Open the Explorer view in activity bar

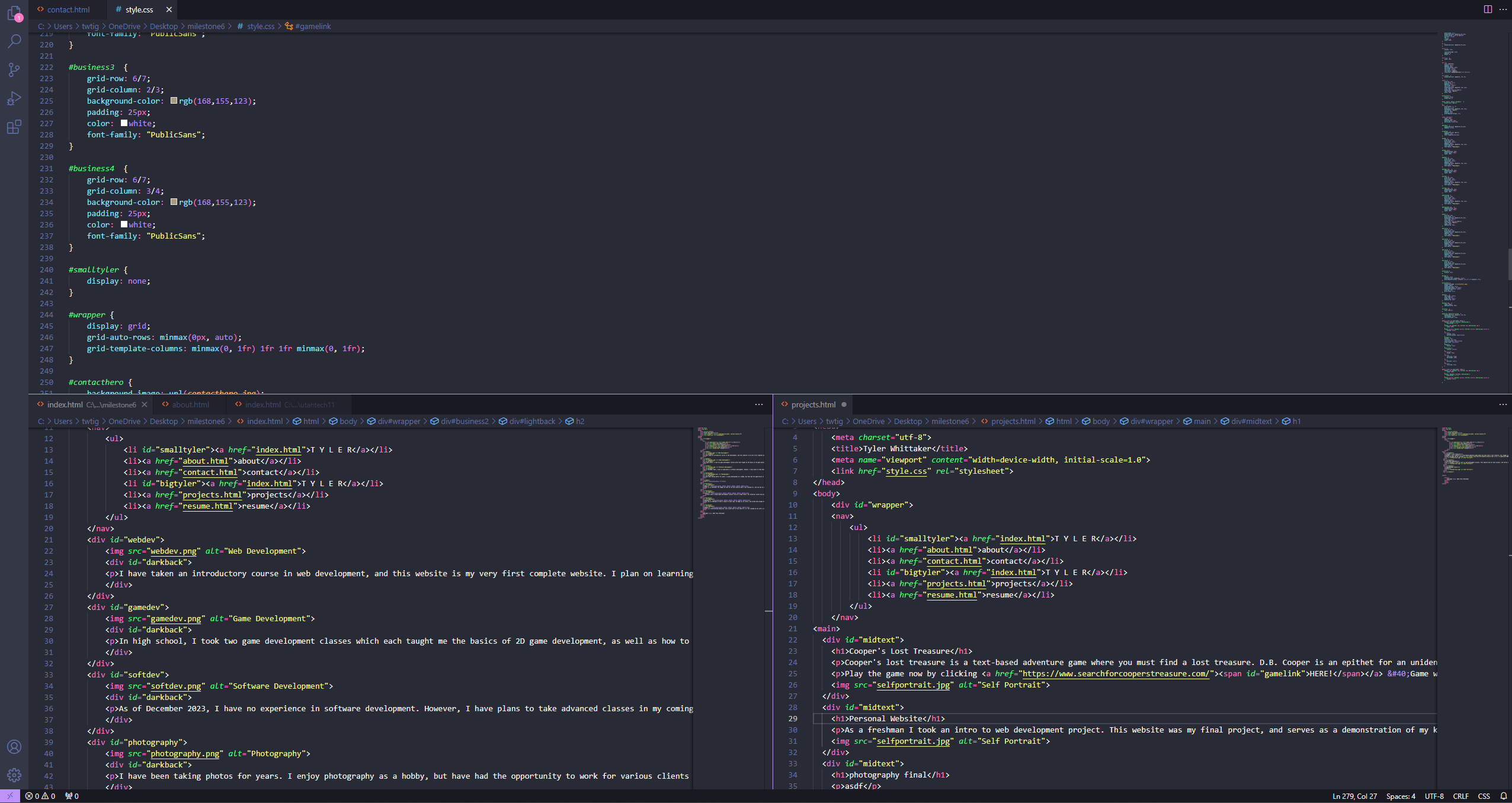(14, 13)
